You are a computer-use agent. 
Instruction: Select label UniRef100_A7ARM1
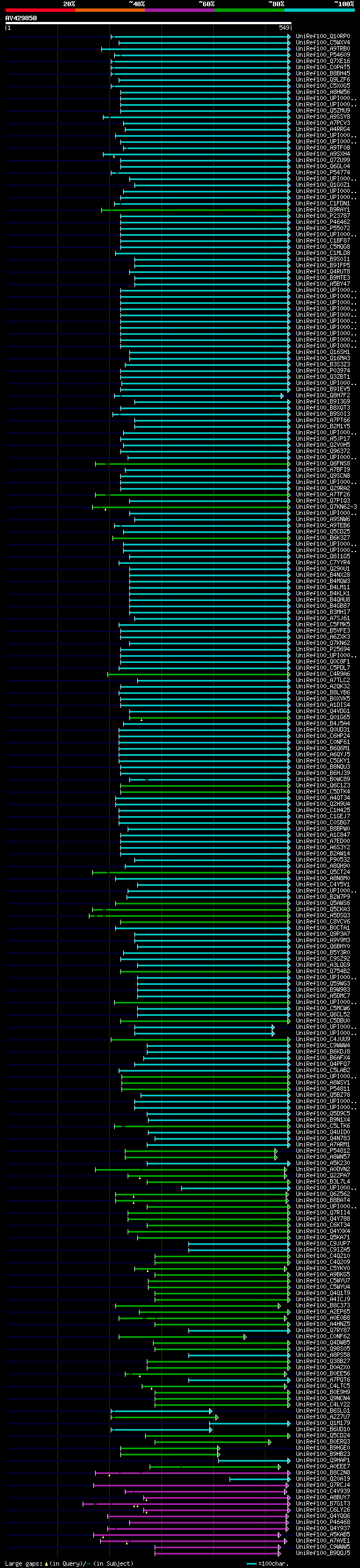323,1144
